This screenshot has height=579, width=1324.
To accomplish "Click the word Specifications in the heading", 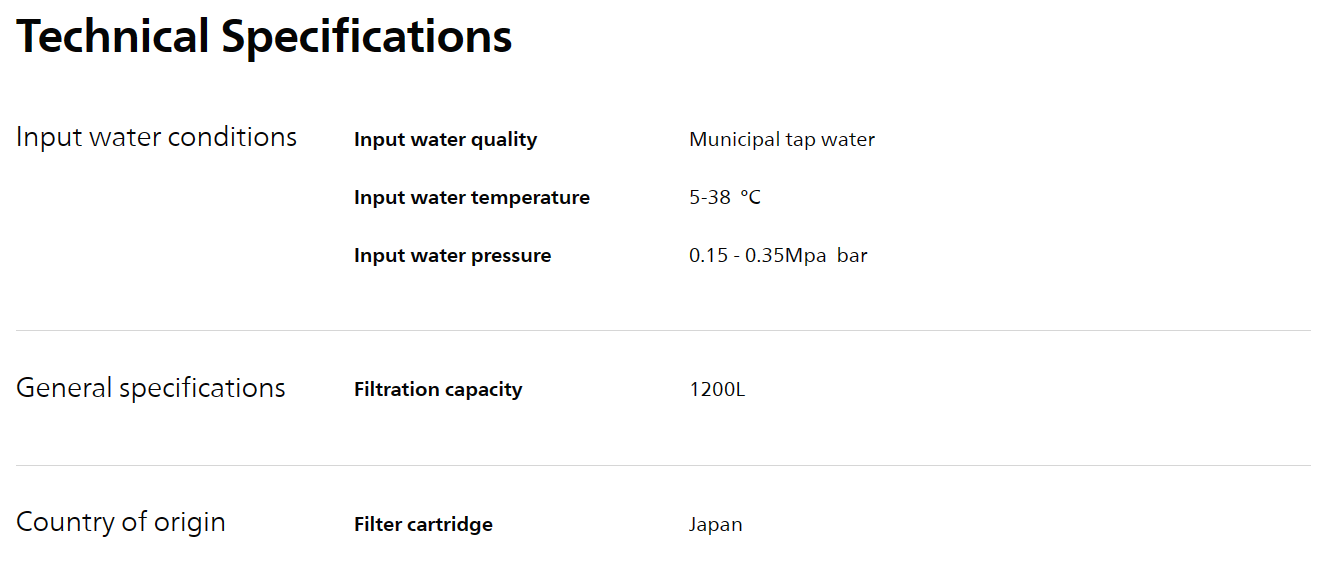I will coord(366,38).
